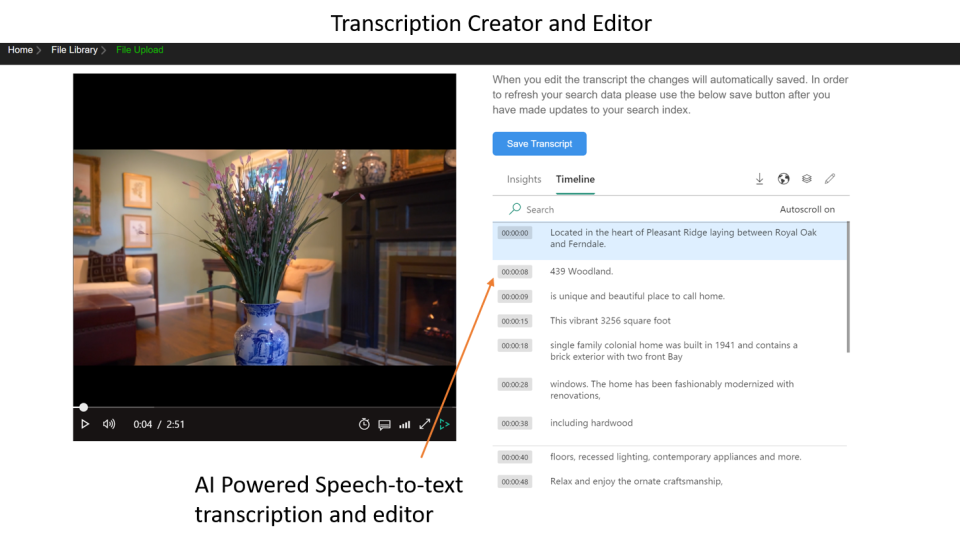Open File Library breadcrumb
The width and height of the screenshot is (960, 544).
(74, 50)
